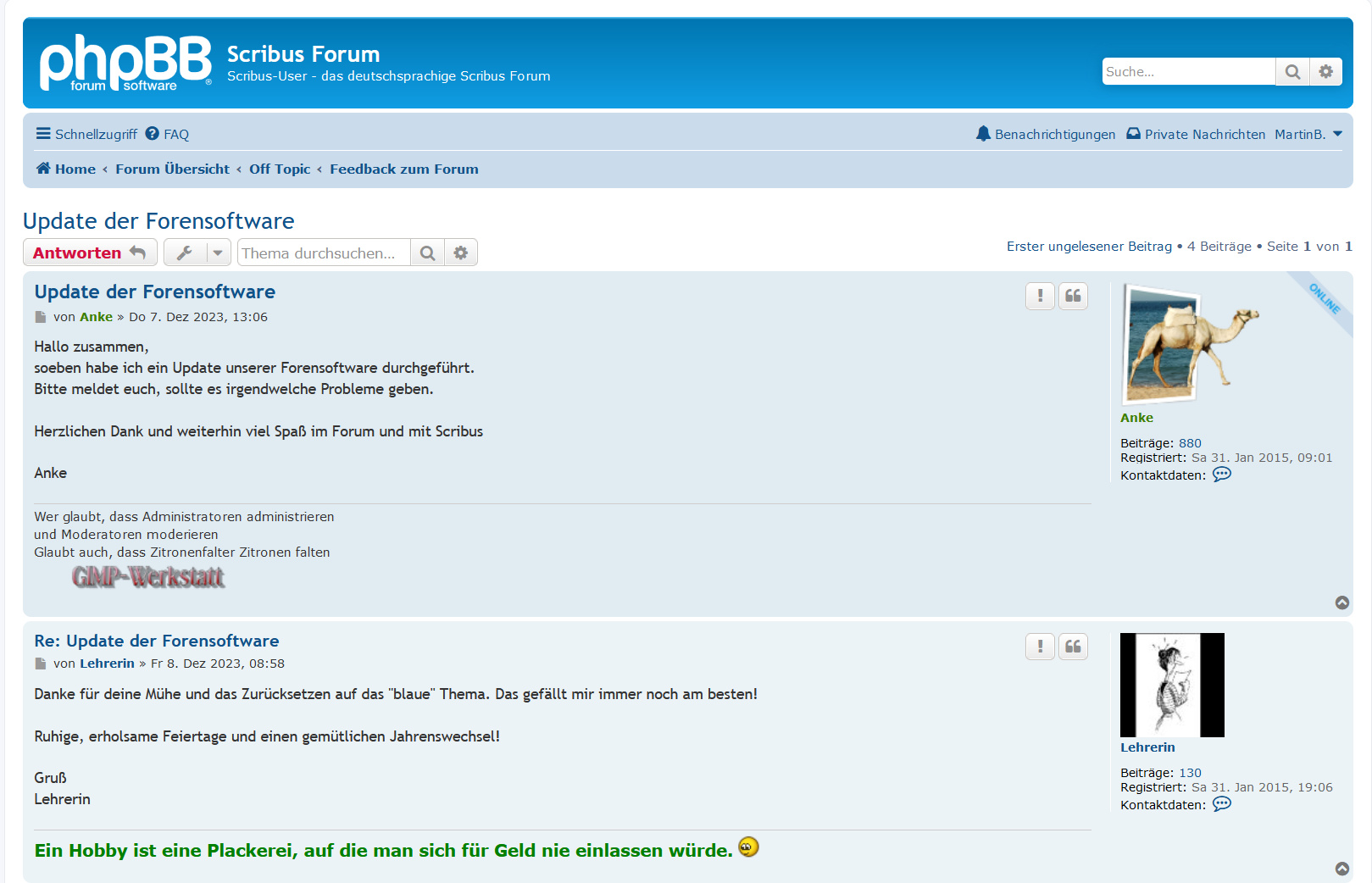The width and height of the screenshot is (1372, 883).
Task: Click topic search magnifier button
Action: [x=428, y=253]
